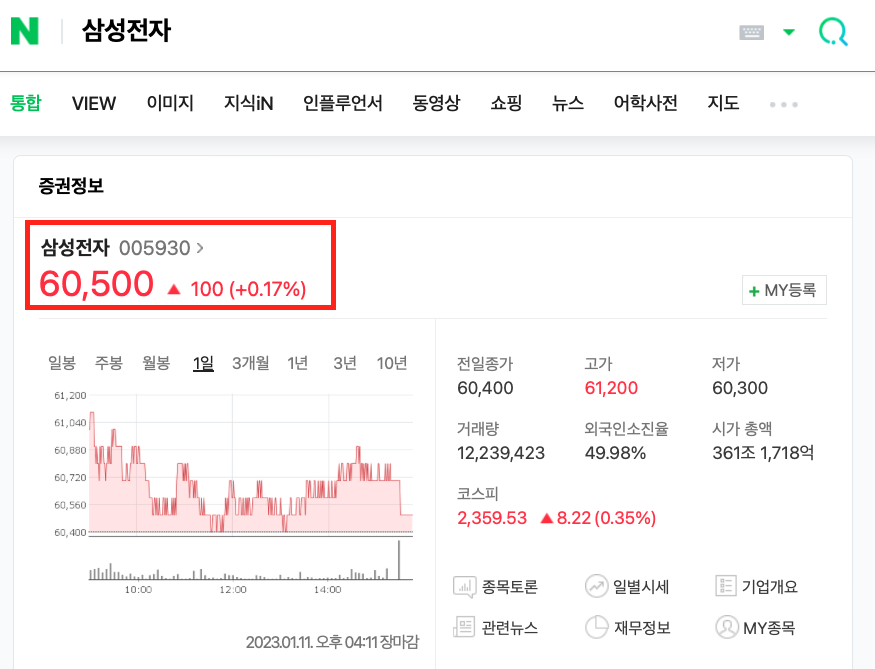
Task: Select the 일봉 chart option
Action: click(62, 363)
